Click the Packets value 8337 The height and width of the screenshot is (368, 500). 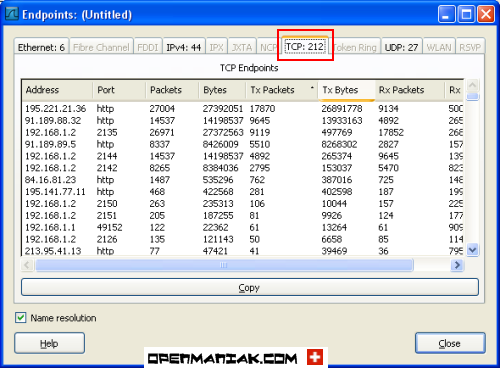160,144
